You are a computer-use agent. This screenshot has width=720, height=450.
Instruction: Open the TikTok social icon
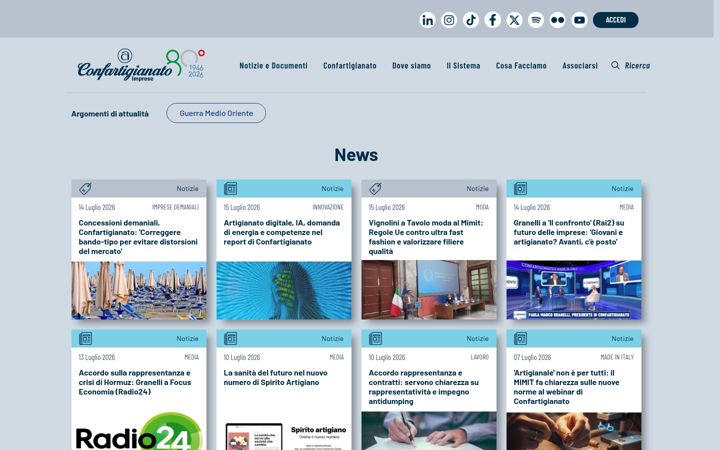(x=471, y=20)
